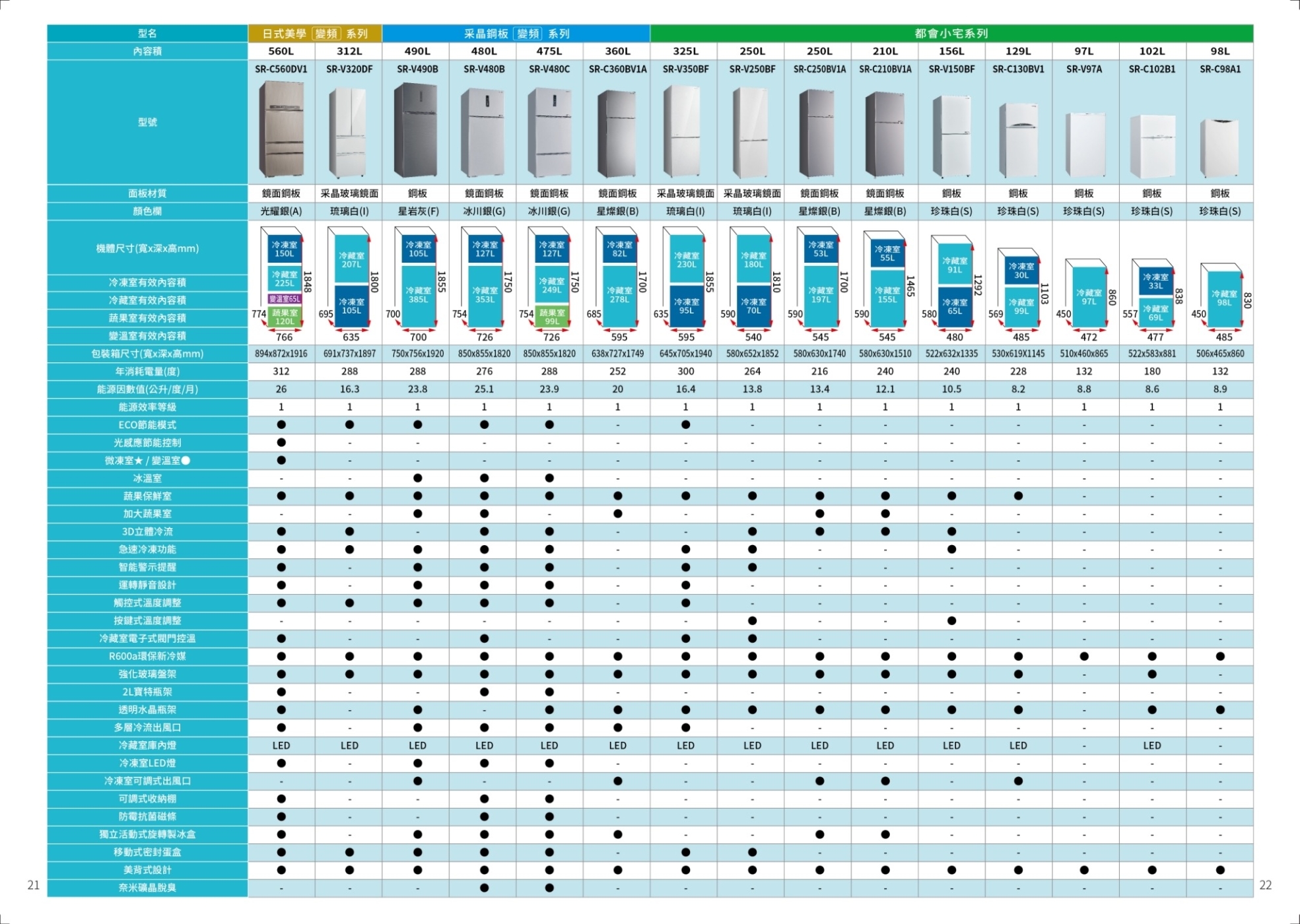Select the SR-C130BV1 capacity diagram
Viewport: 1300px width, 924px height.
point(1021,290)
